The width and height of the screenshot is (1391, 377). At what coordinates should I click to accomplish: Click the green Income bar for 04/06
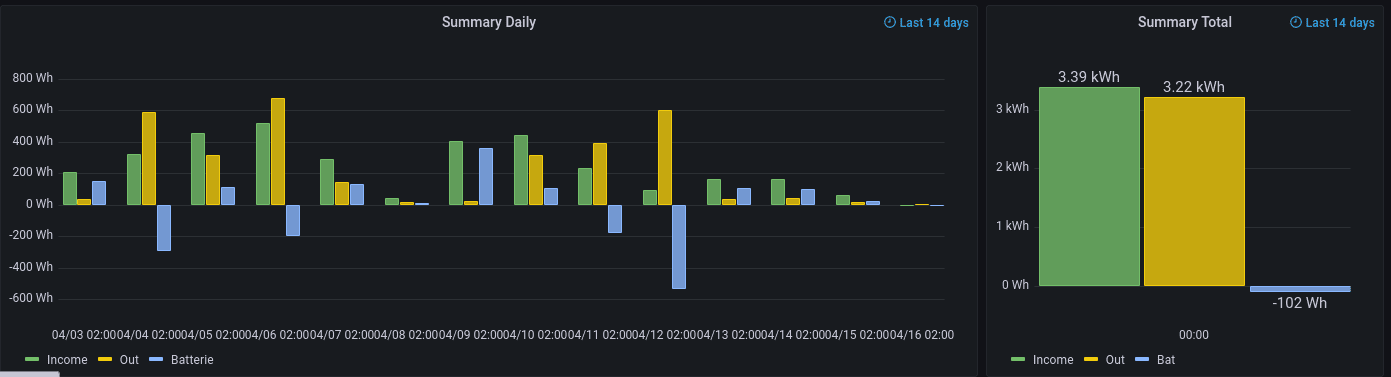pos(263,164)
